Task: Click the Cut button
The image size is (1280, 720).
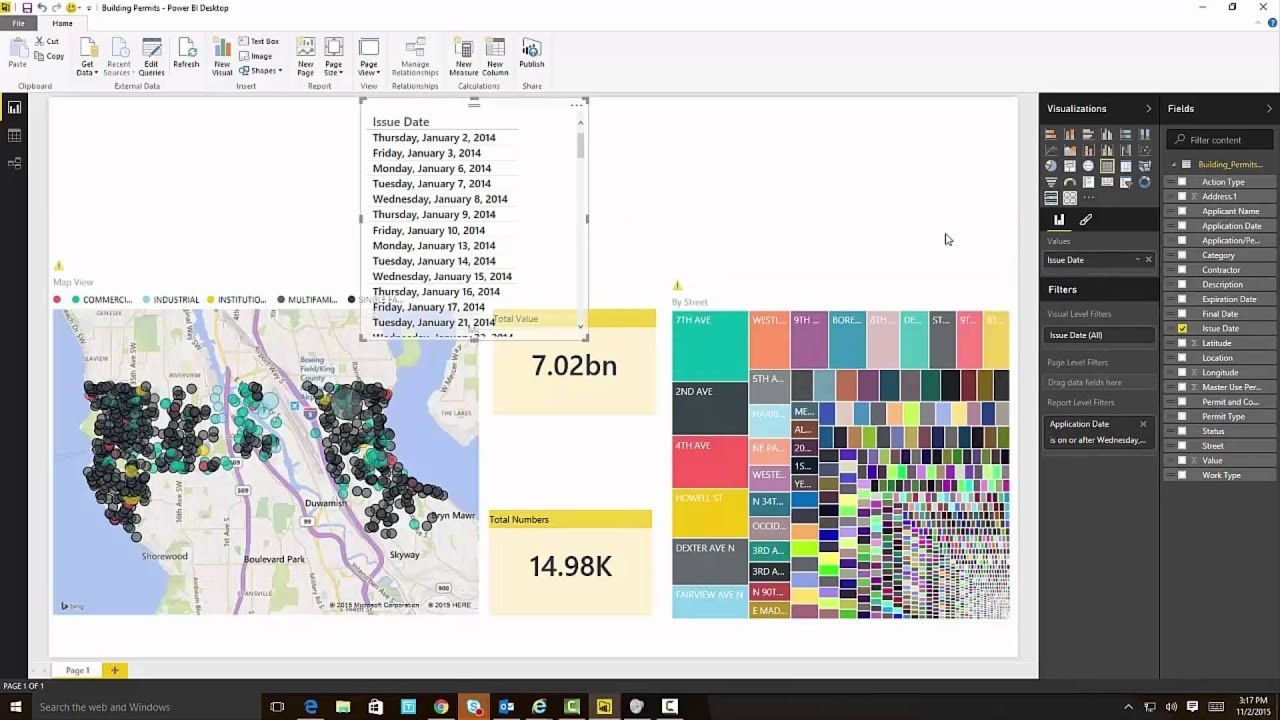Action: 45,41
